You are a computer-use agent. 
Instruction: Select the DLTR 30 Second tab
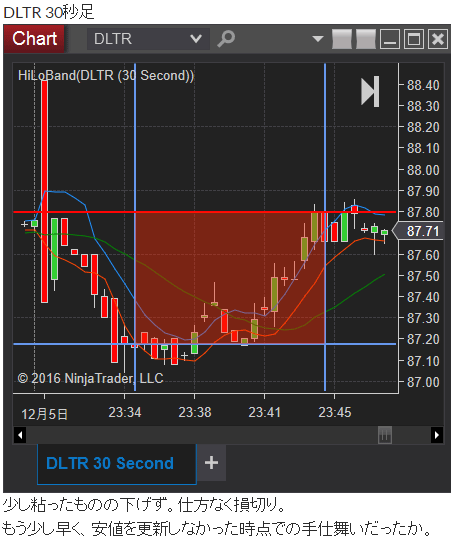point(117,464)
